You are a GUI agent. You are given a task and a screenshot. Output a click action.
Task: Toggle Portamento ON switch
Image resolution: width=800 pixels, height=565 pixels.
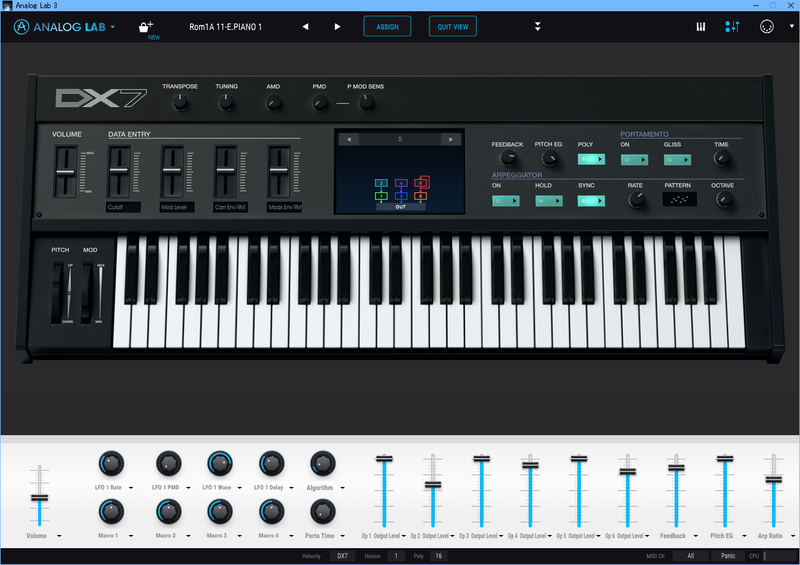(634, 160)
